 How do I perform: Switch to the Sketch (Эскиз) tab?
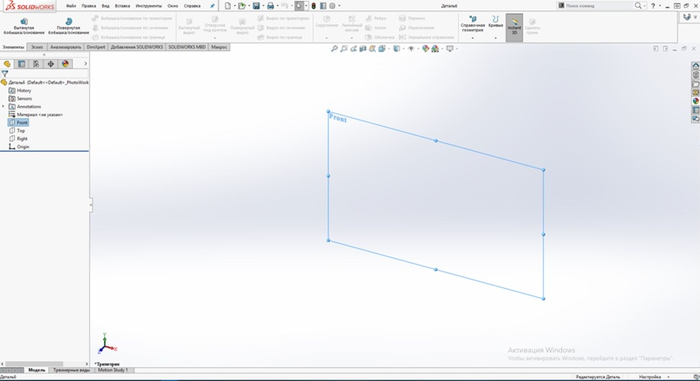(37, 47)
